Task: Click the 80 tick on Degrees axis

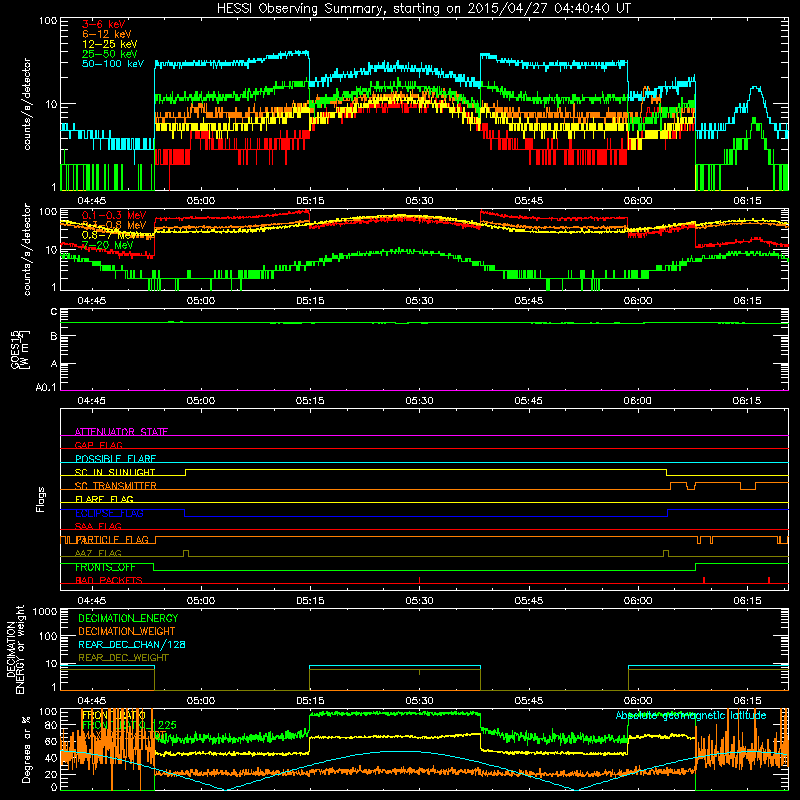Action: pos(51,725)
